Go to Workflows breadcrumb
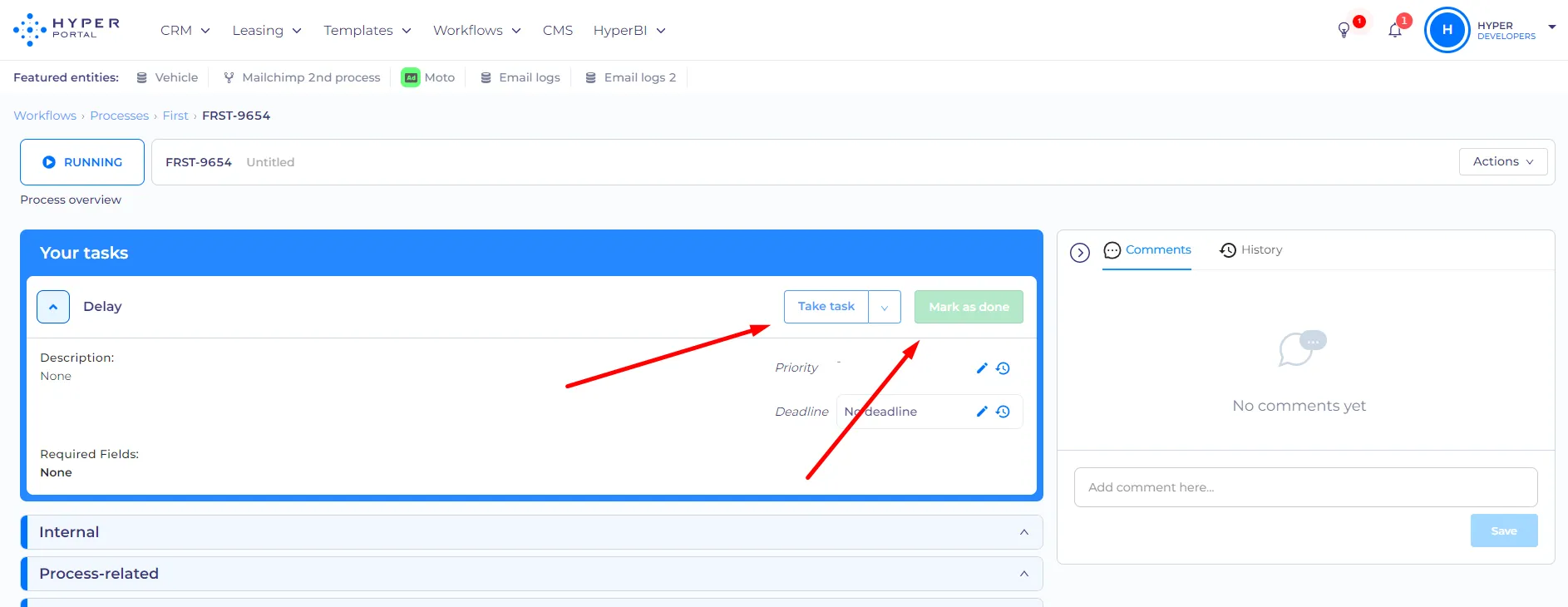The width and height of the screenshot is (1568, 607). click(x=45, y=116)
